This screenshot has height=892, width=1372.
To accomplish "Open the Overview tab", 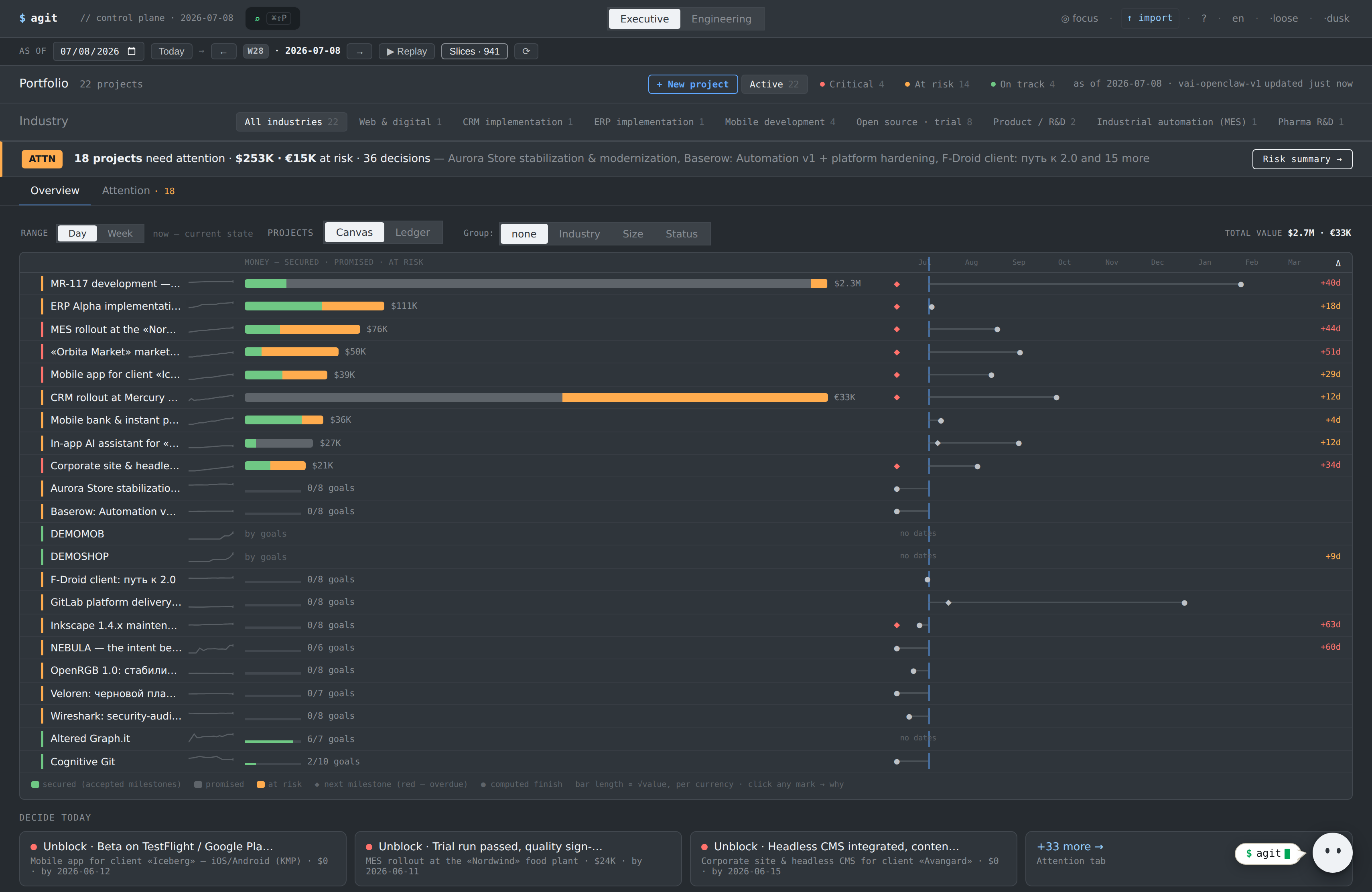I will pos(55,191).
